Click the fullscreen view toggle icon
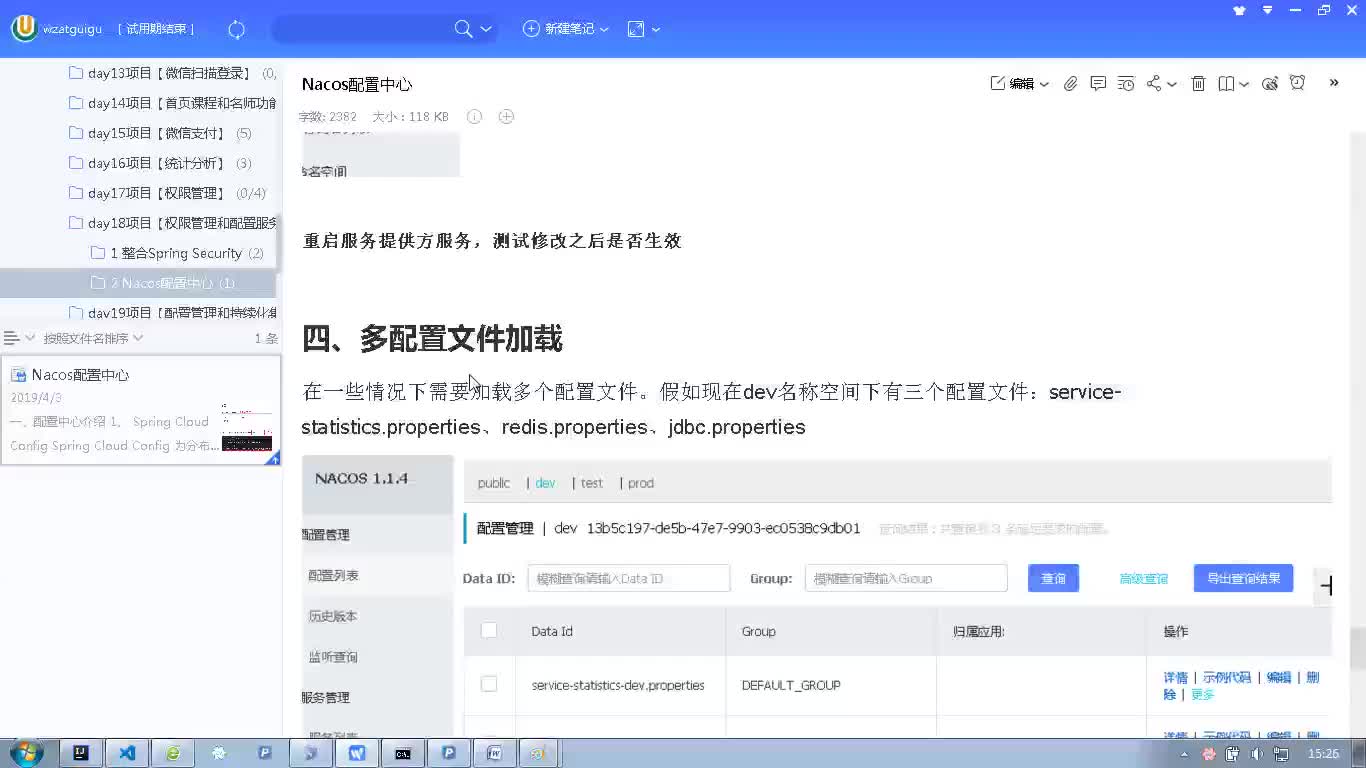Screen dimensions: 1366x768 (636, 29)
